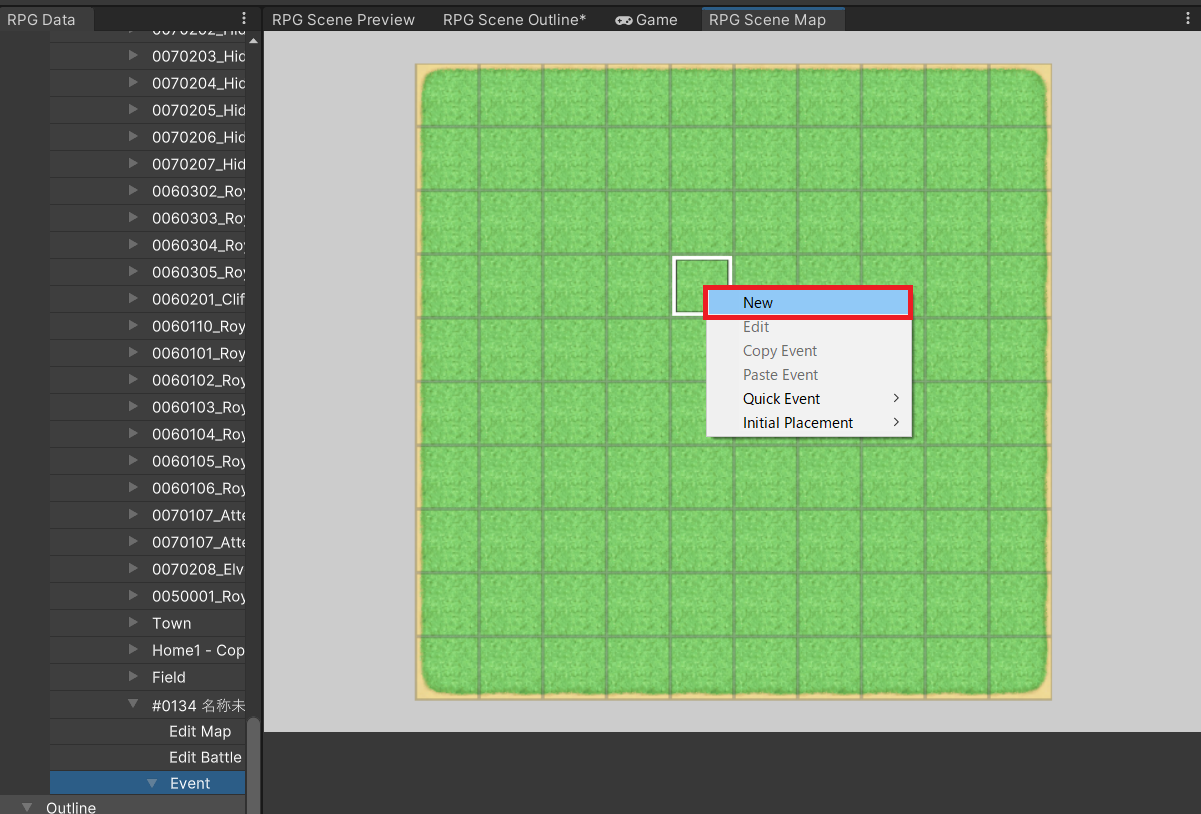Collapse the #0134 map entry
The image size is (1201, 814).
point(133,704)
